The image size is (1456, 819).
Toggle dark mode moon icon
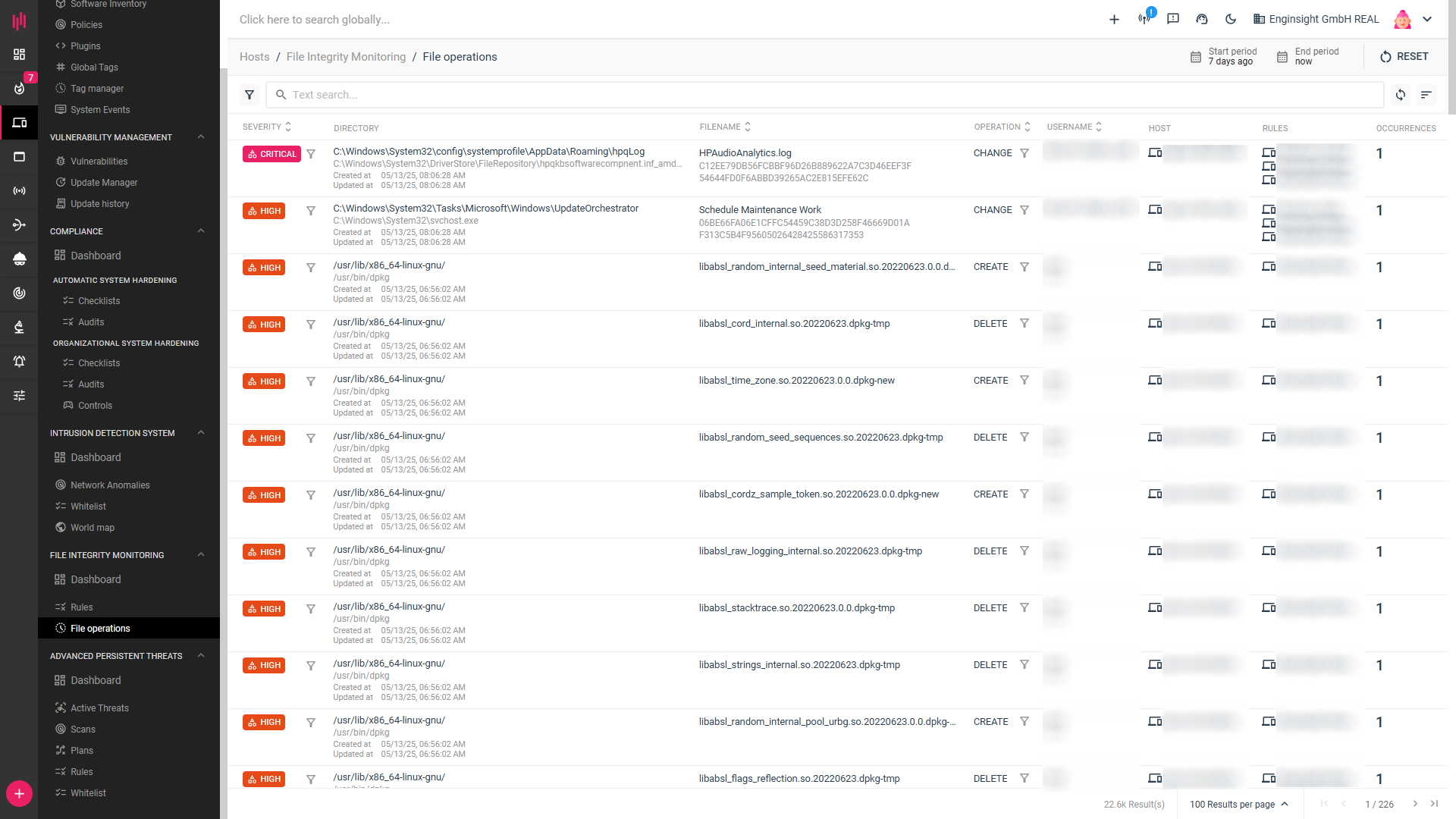(x=1230, y=19)
